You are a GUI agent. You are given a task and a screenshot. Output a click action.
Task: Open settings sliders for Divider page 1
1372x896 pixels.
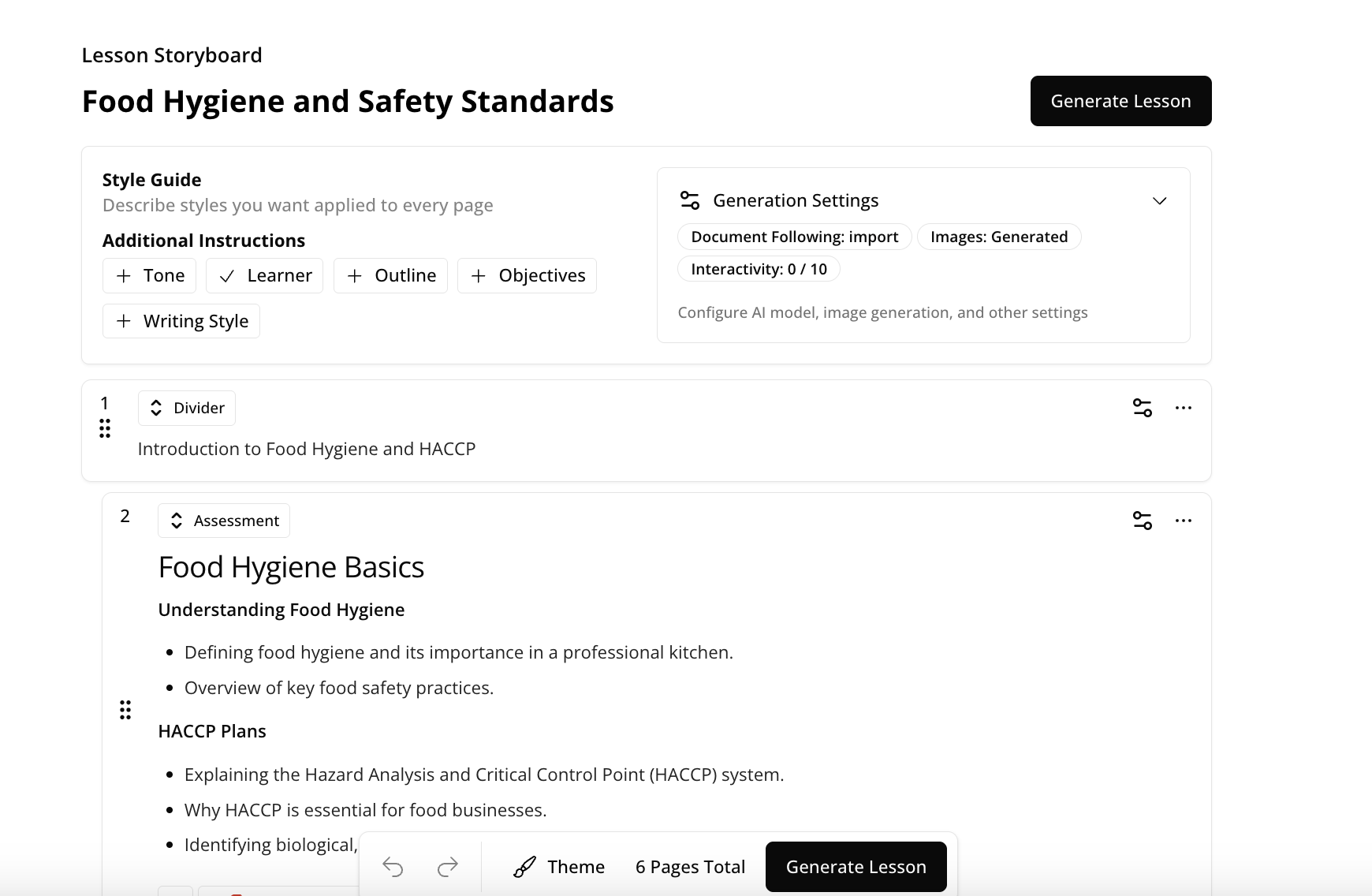1142,408
